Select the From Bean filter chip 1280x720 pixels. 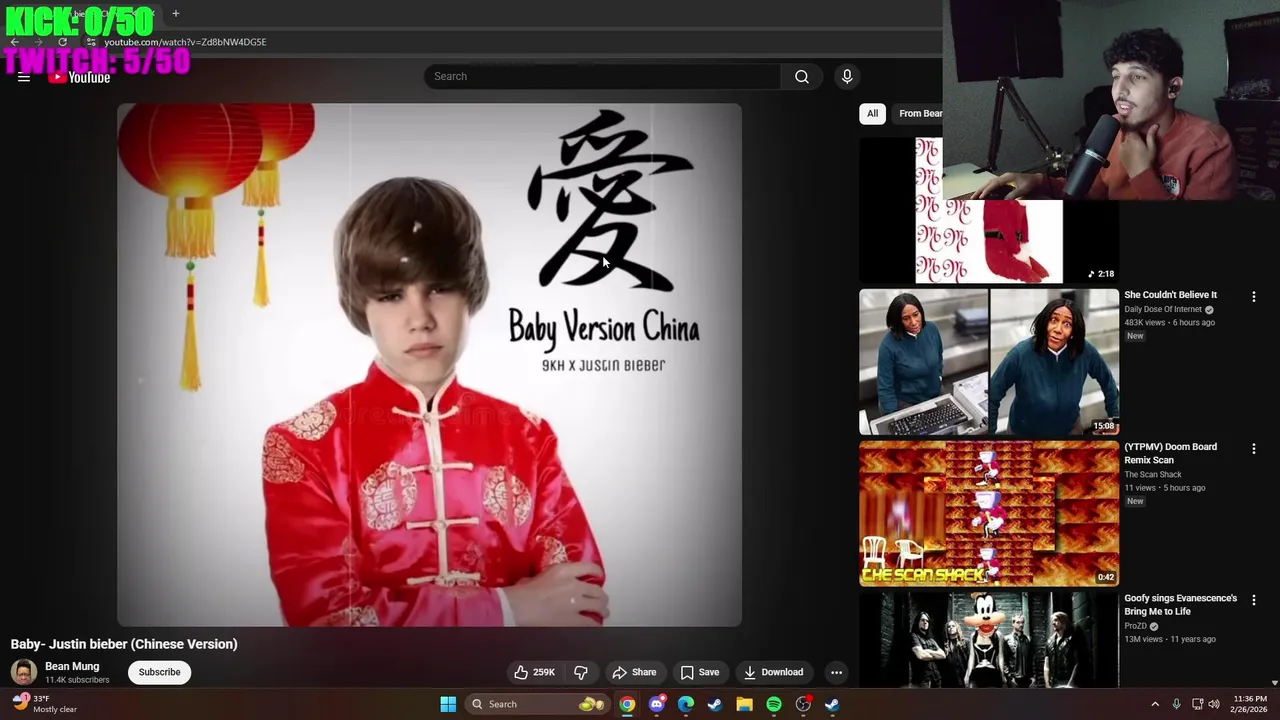918,113
